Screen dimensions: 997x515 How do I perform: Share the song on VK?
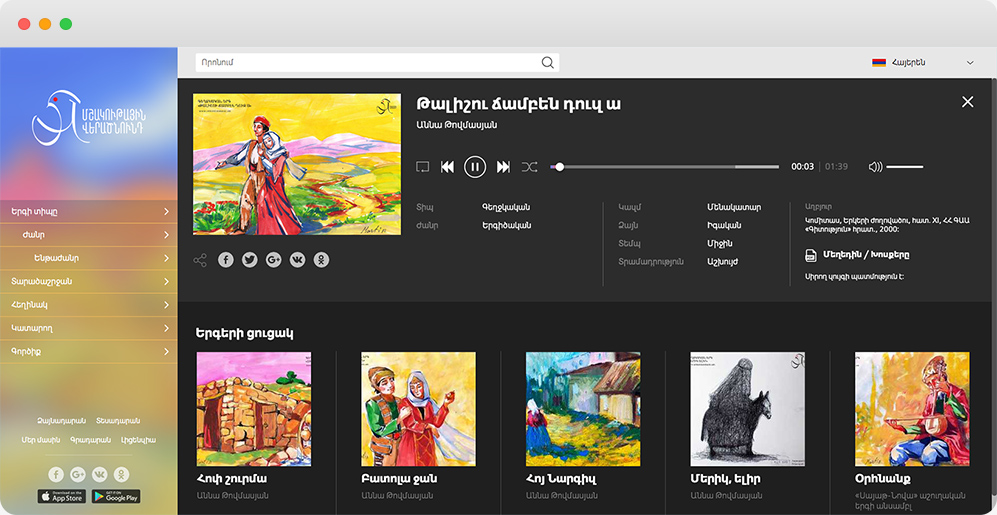tap(298, 260)
